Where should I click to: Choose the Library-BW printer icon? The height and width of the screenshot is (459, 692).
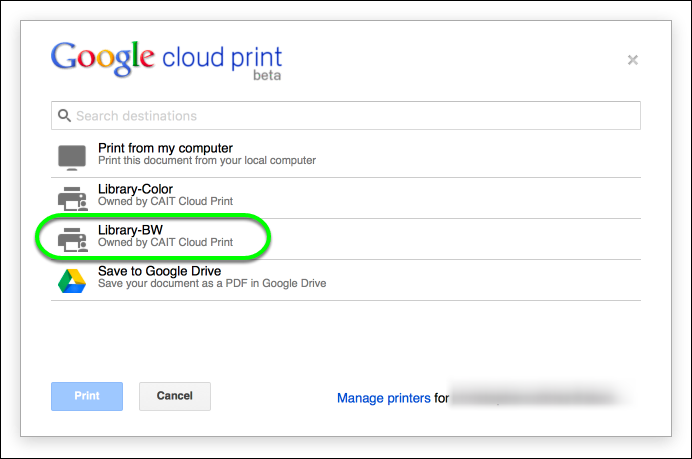click(x=73, y=240)
